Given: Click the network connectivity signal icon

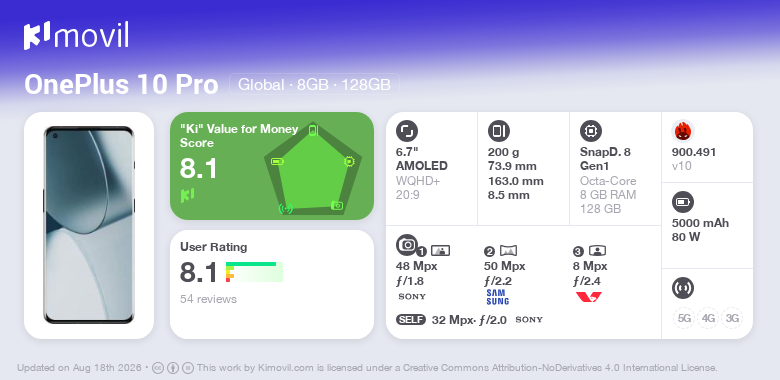Looking at the screenshot, I should tap(682, 288).
